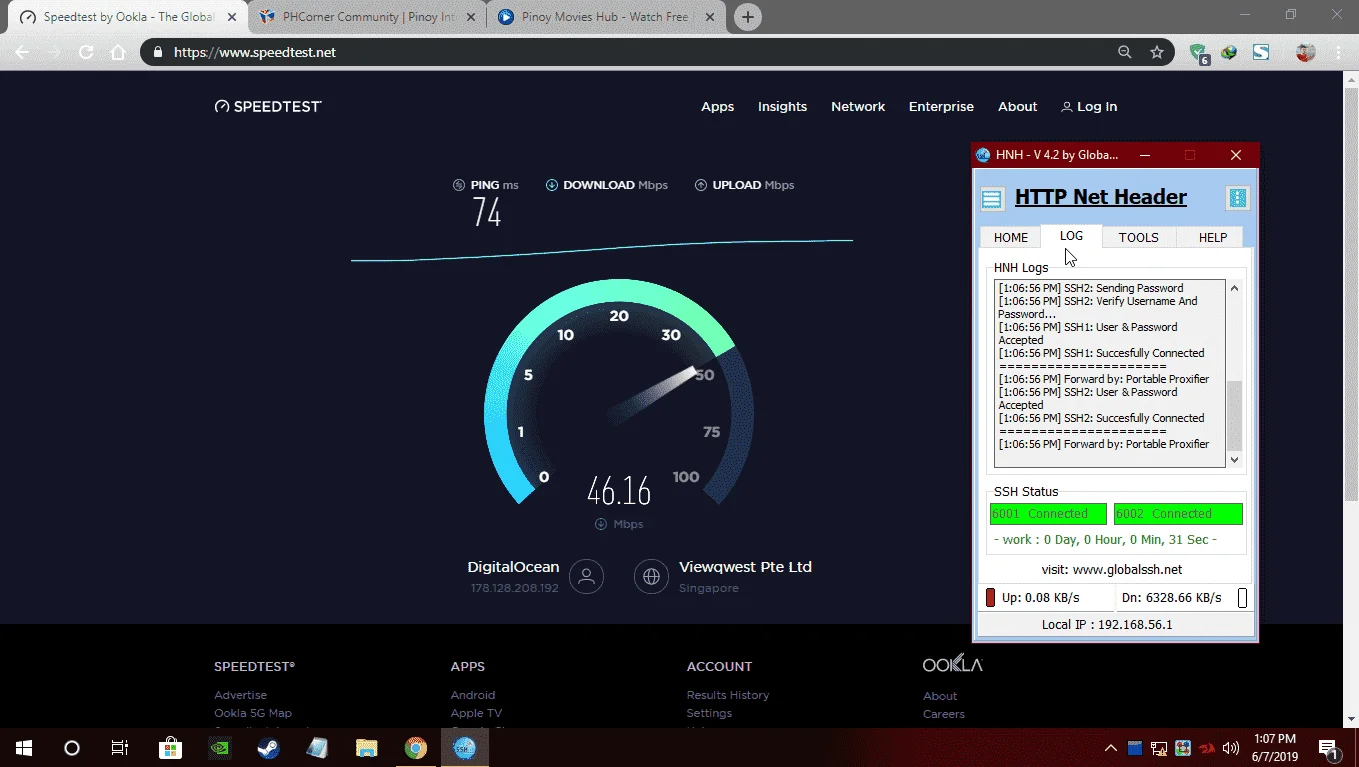
Task: Click the globe extension icon in Chrome toolbar
Action: [x=1229, y=52]
